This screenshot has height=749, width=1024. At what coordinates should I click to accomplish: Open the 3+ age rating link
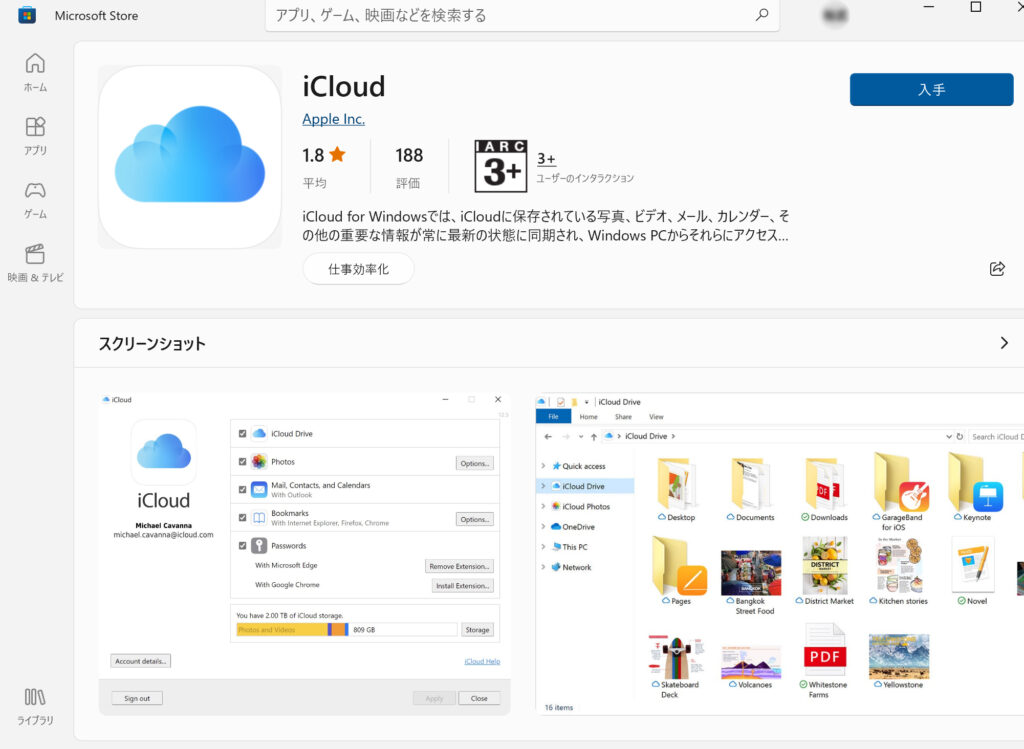(546, 159)
